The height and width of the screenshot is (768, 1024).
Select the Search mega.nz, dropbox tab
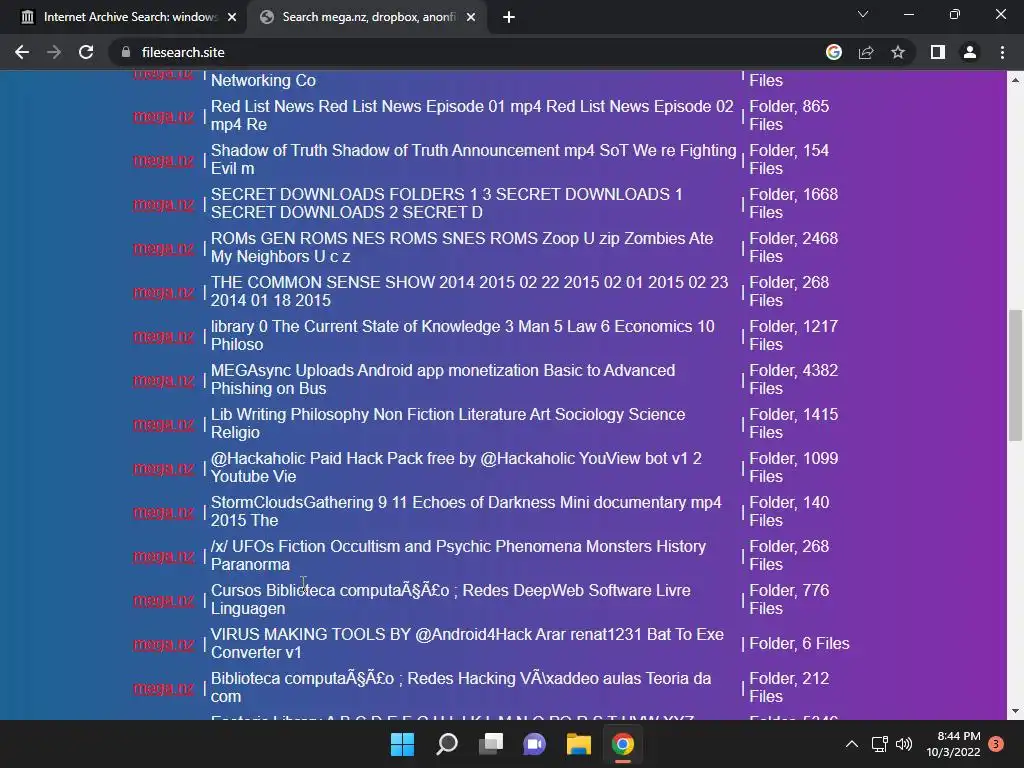tap(366, 17)
